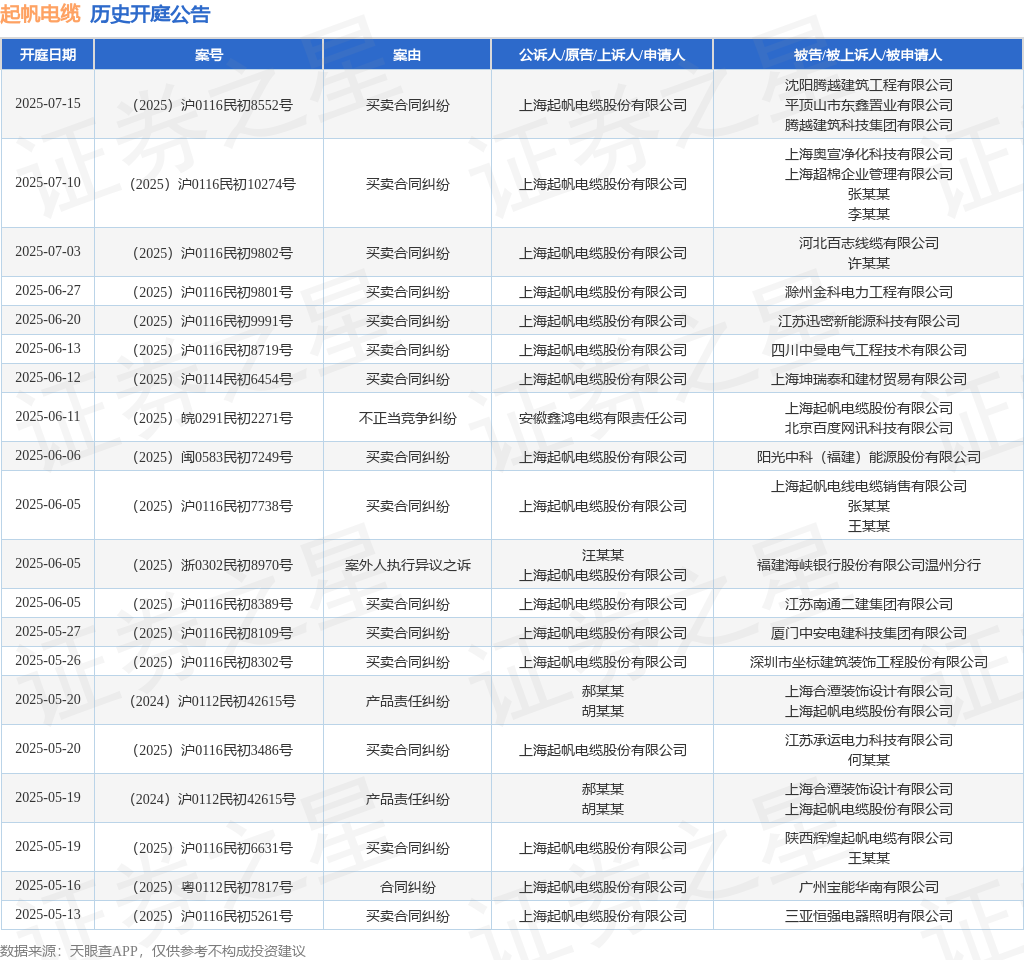Click defendant 阳光中科（福建）能源股份有限公司
Screen dimensions: 1024x960
tap(869, 457)
